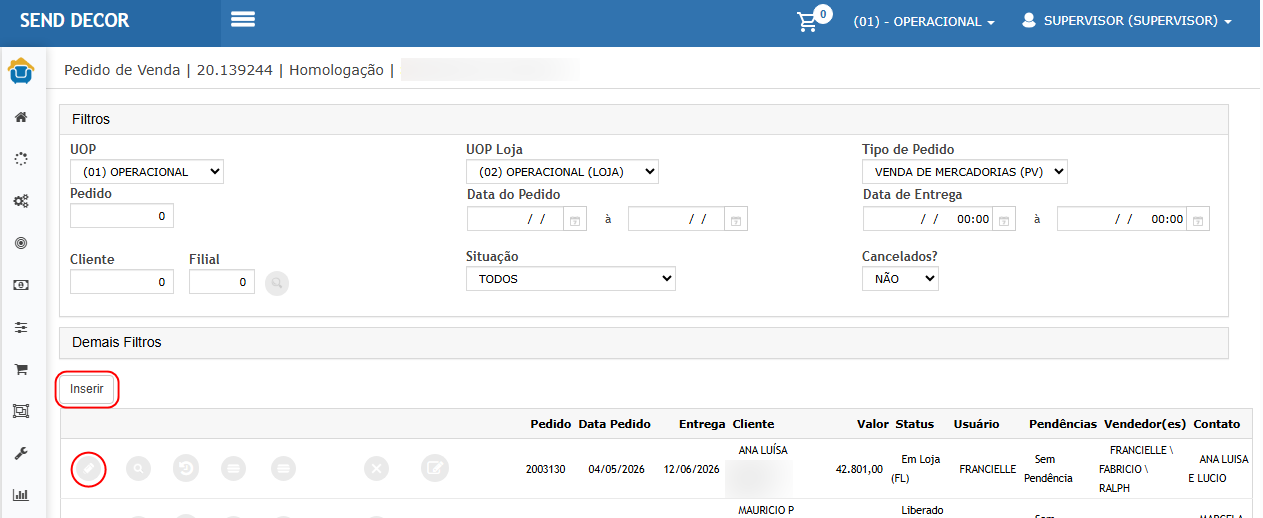
Task: Click the 12/06/2026 delivery date cell
Action: pos(692,469)
